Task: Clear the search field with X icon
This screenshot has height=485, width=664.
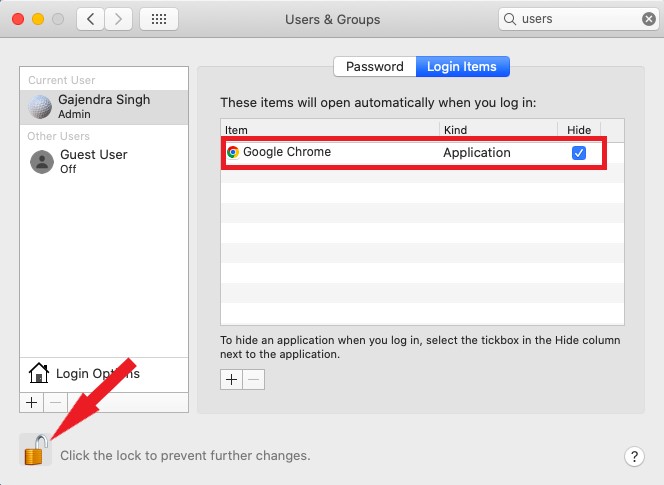Action: tap(649, 19)
